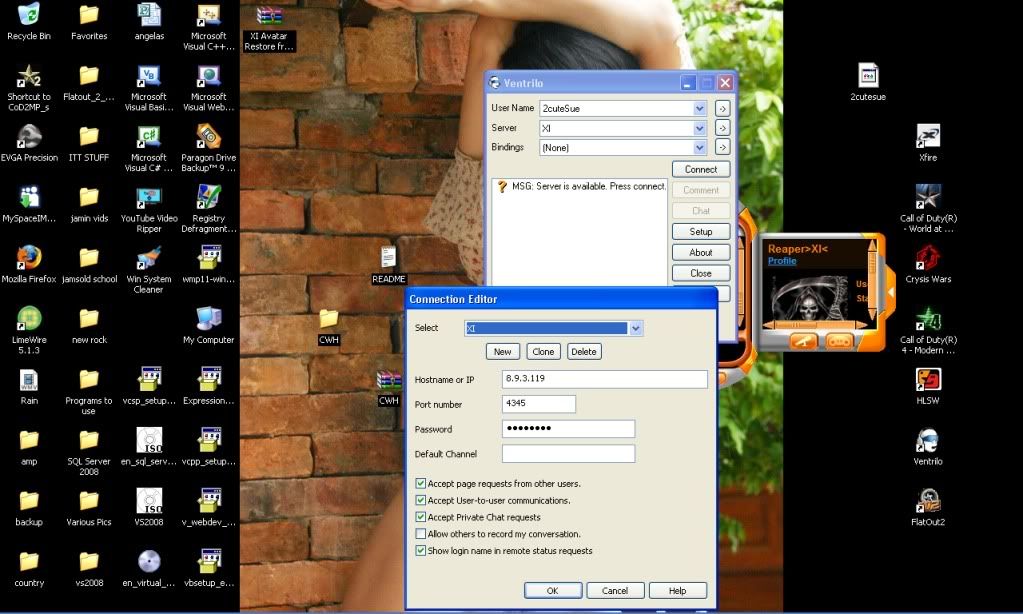
Task: Select the Favorites folder on desktop
Action: tap(89, 22)
